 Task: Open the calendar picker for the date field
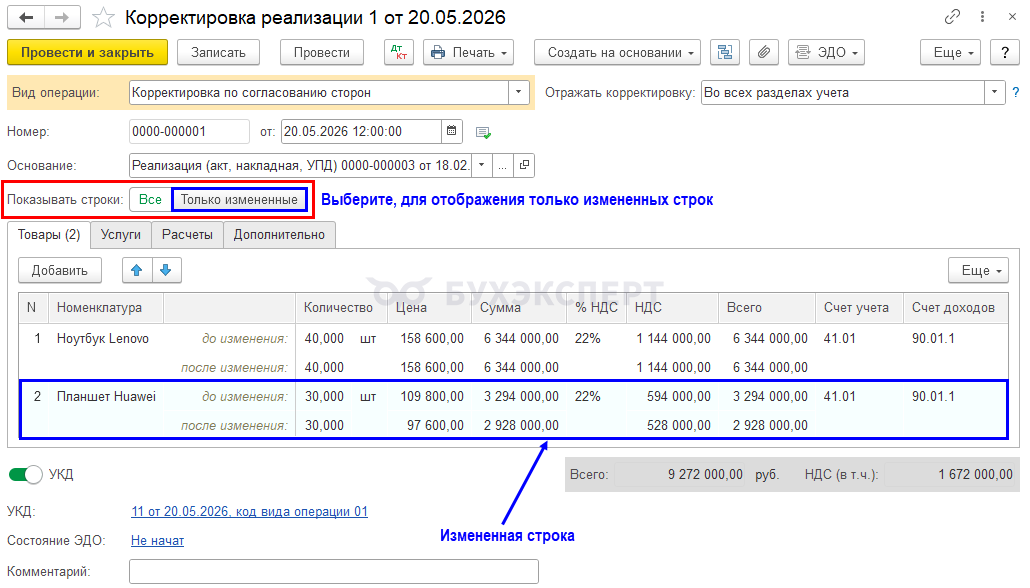(x=452, y=131)
